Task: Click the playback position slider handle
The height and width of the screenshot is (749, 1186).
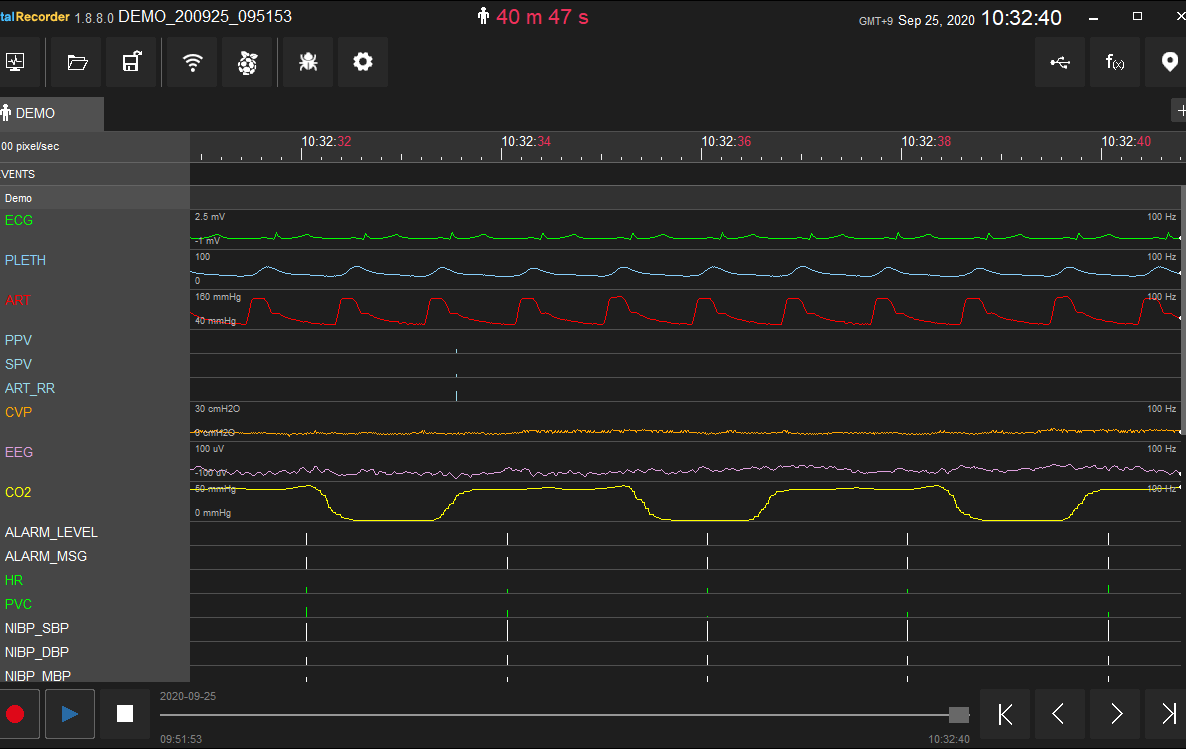Action: pos(958,714)
